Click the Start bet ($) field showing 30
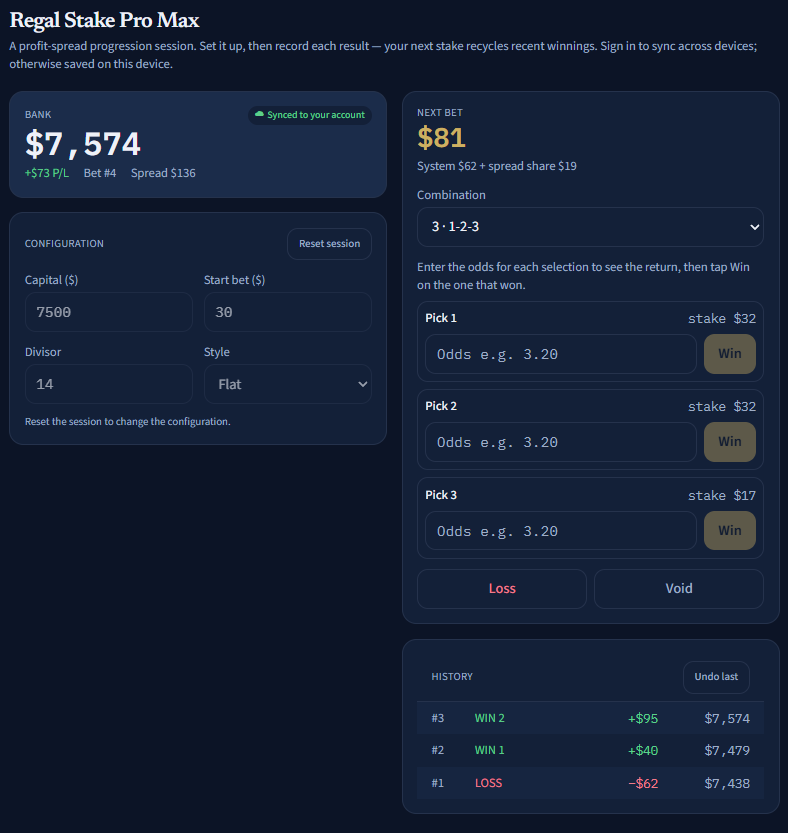This screenshot has width=788, height=833. (x=287, y=312)
